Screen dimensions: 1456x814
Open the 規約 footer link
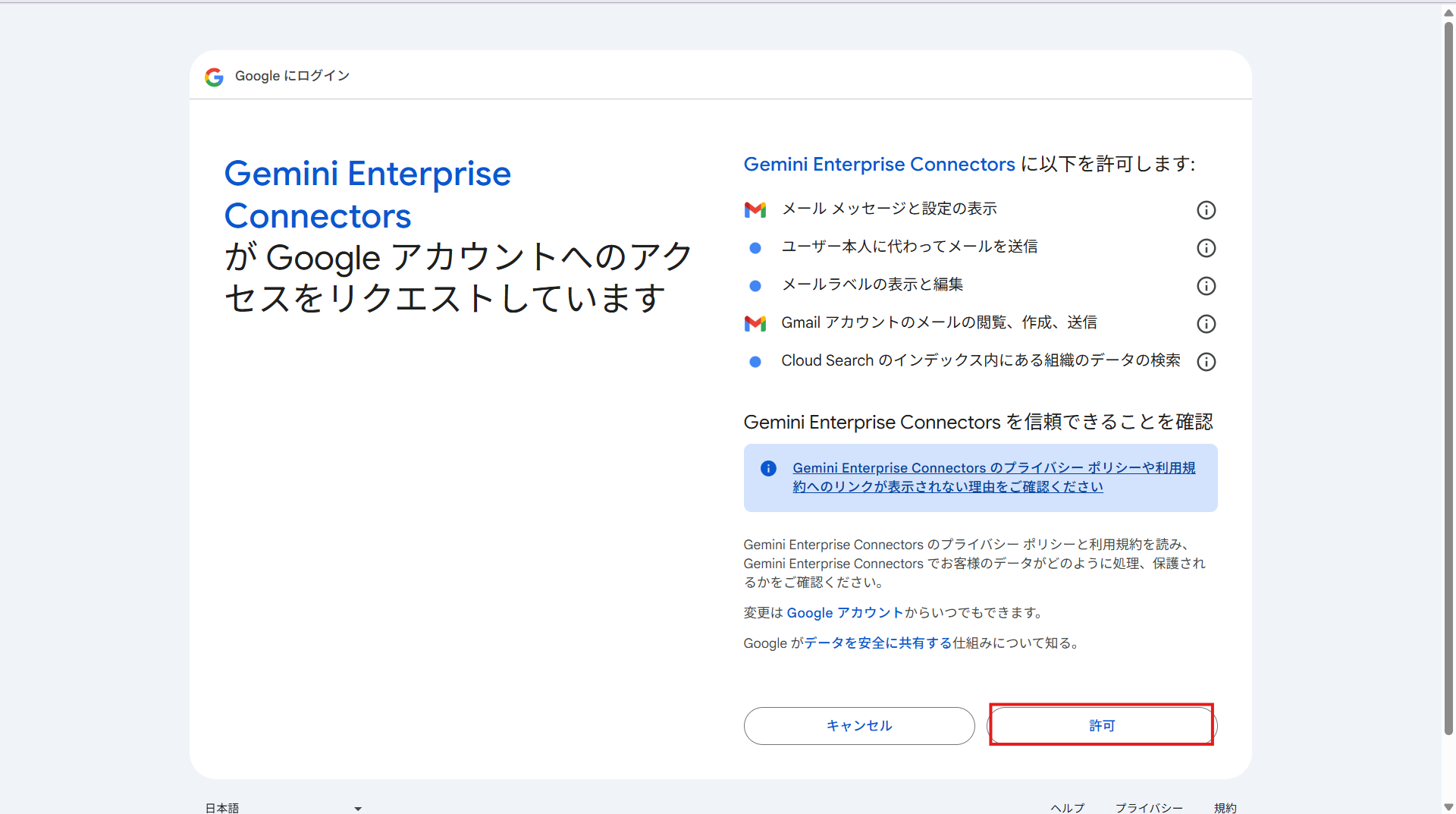(x=1225, y=808)
